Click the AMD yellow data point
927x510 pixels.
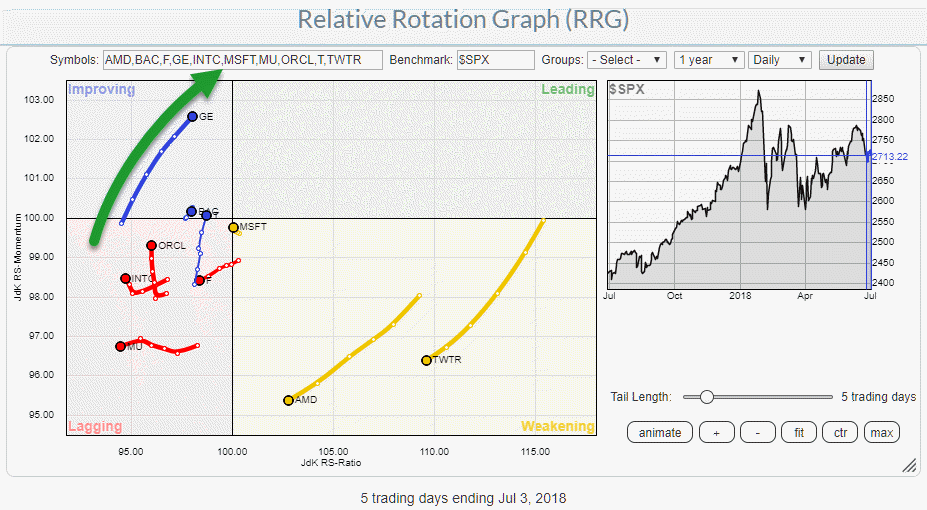pos(289,400)
